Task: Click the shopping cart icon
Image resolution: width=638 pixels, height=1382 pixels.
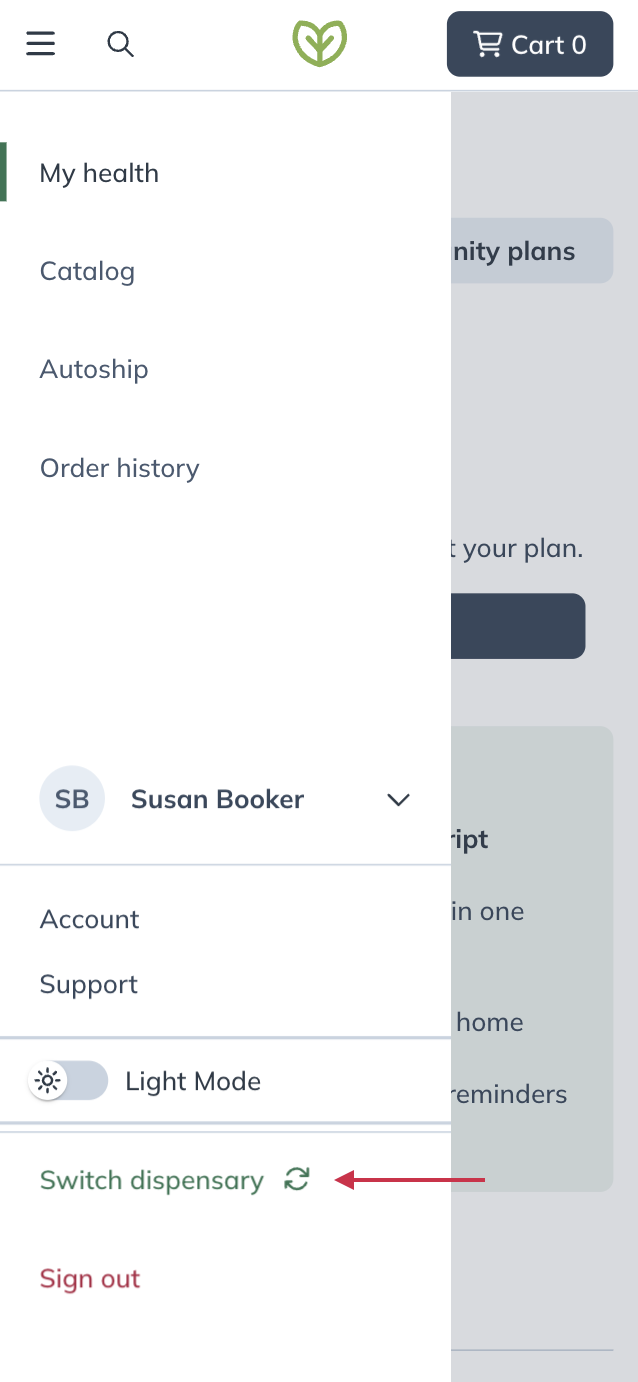Action: tap(487, 44)
